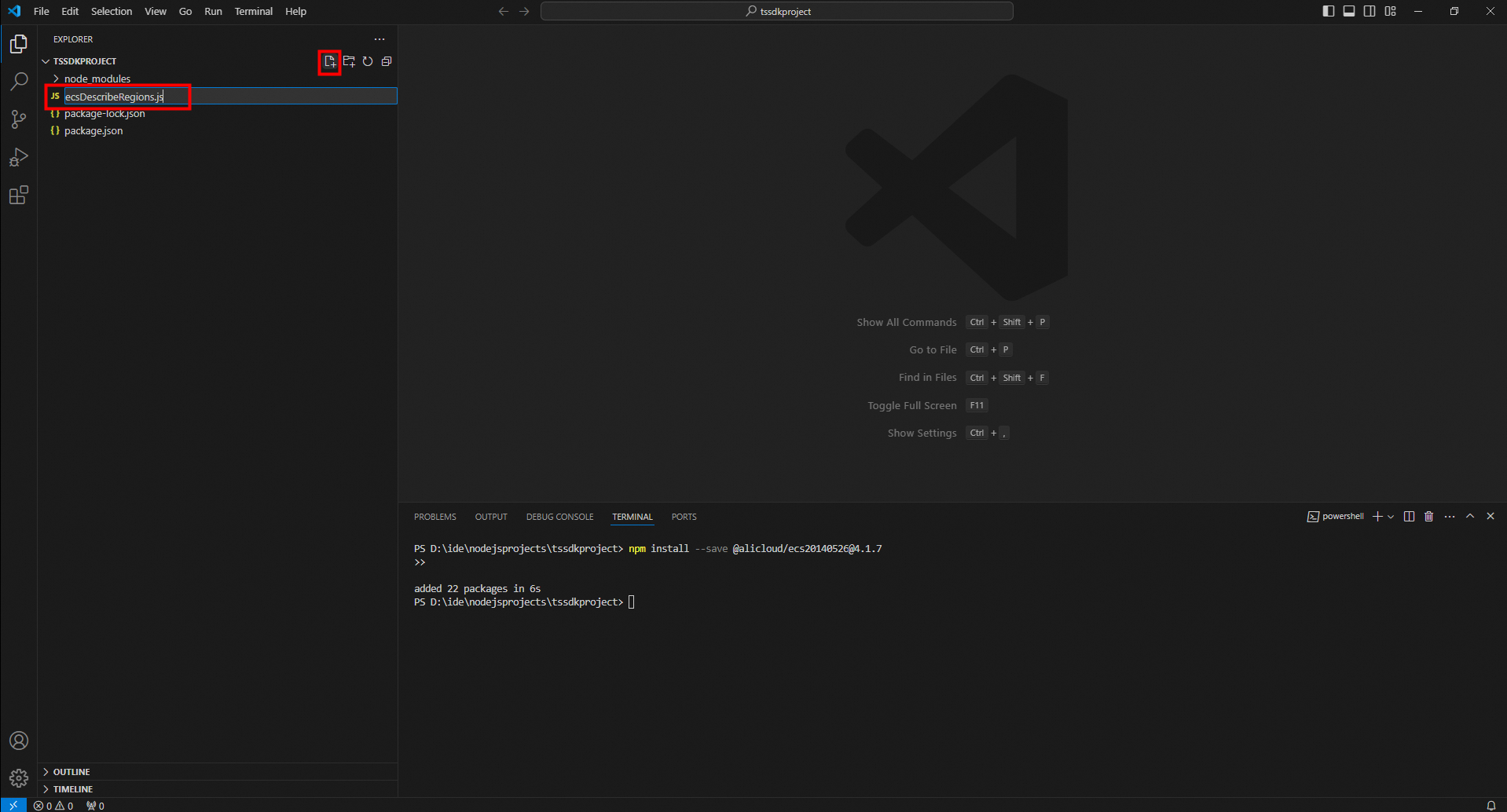1507x812 pixels.
Task: Collapse all folders in Explorer
Action: [x=387, y=61]
